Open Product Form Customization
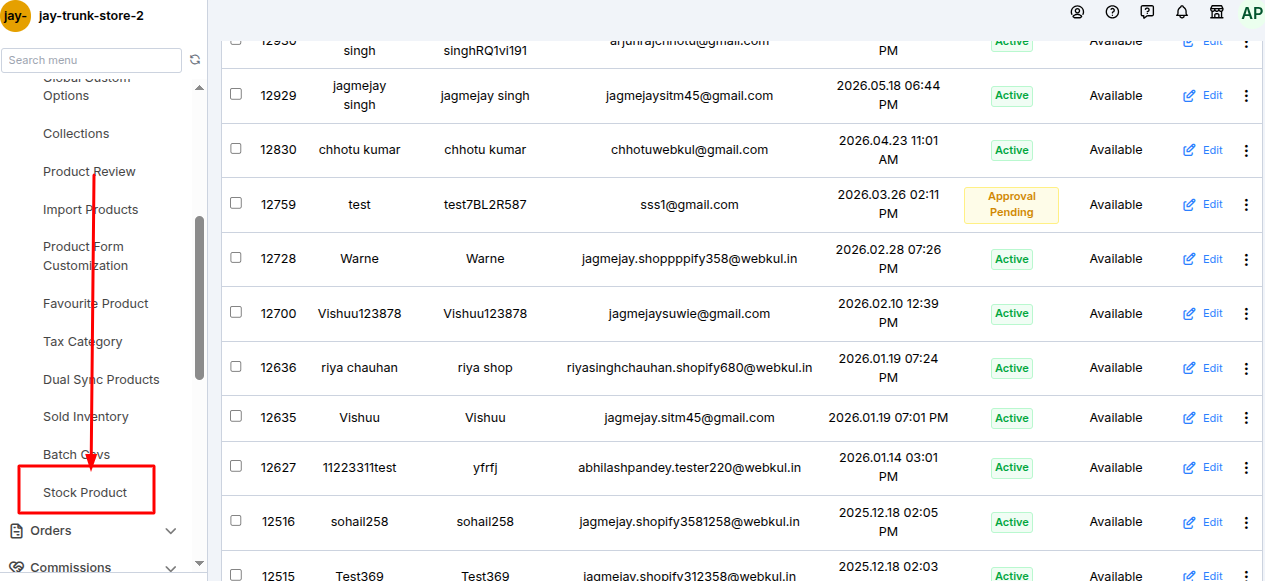Screen dimensions: 1265x581 (x=85, y=256)
